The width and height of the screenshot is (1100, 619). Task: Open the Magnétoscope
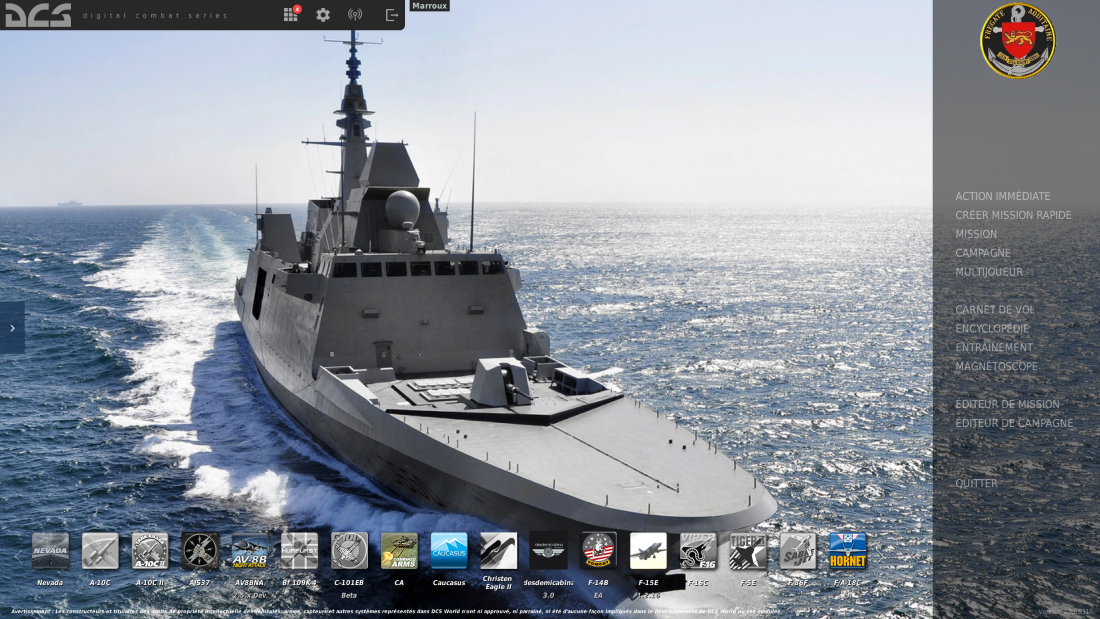click(x=996, y=366)
